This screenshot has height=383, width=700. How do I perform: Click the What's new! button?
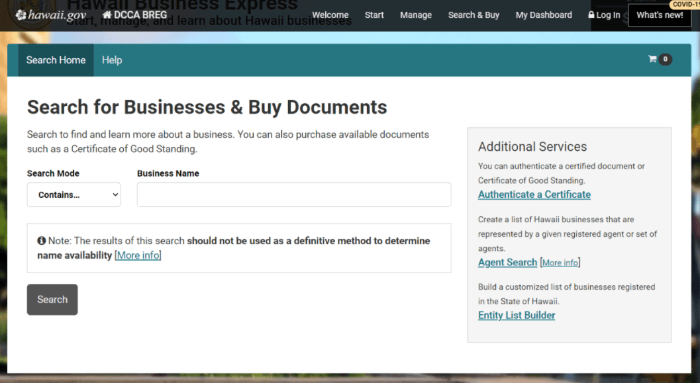pyautogui.click(x=659, y=15)
